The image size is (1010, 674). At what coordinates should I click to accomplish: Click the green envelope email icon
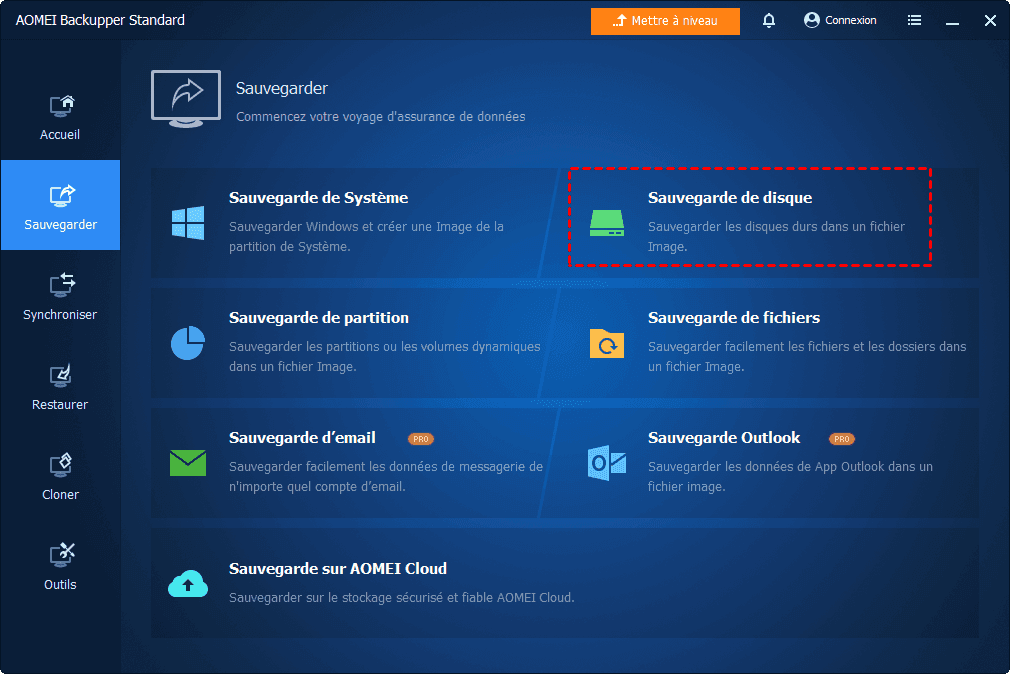click(188, 463)
